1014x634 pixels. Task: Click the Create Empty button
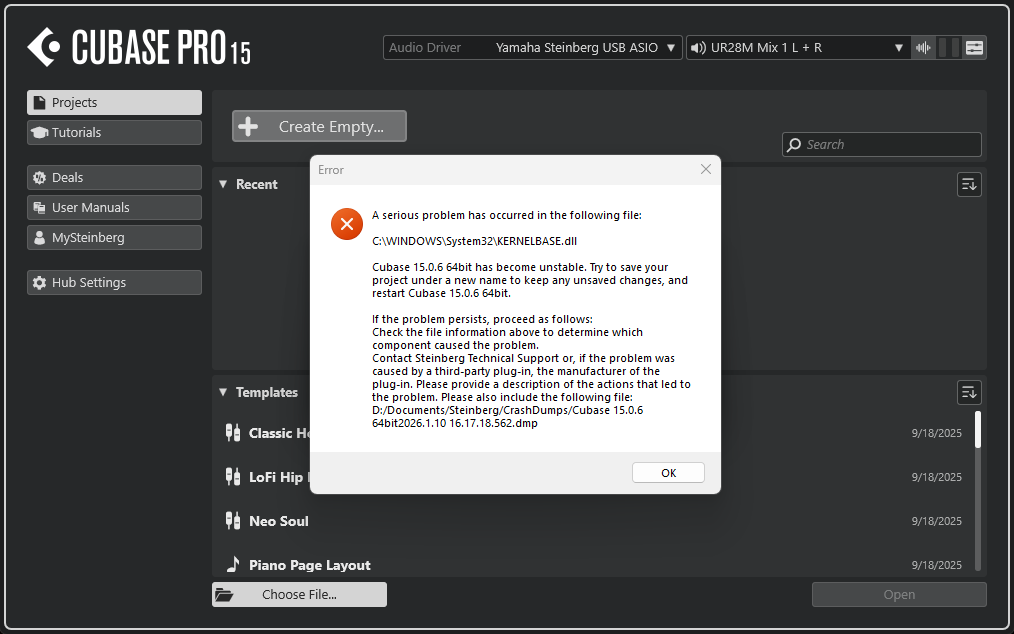[319, 127]
